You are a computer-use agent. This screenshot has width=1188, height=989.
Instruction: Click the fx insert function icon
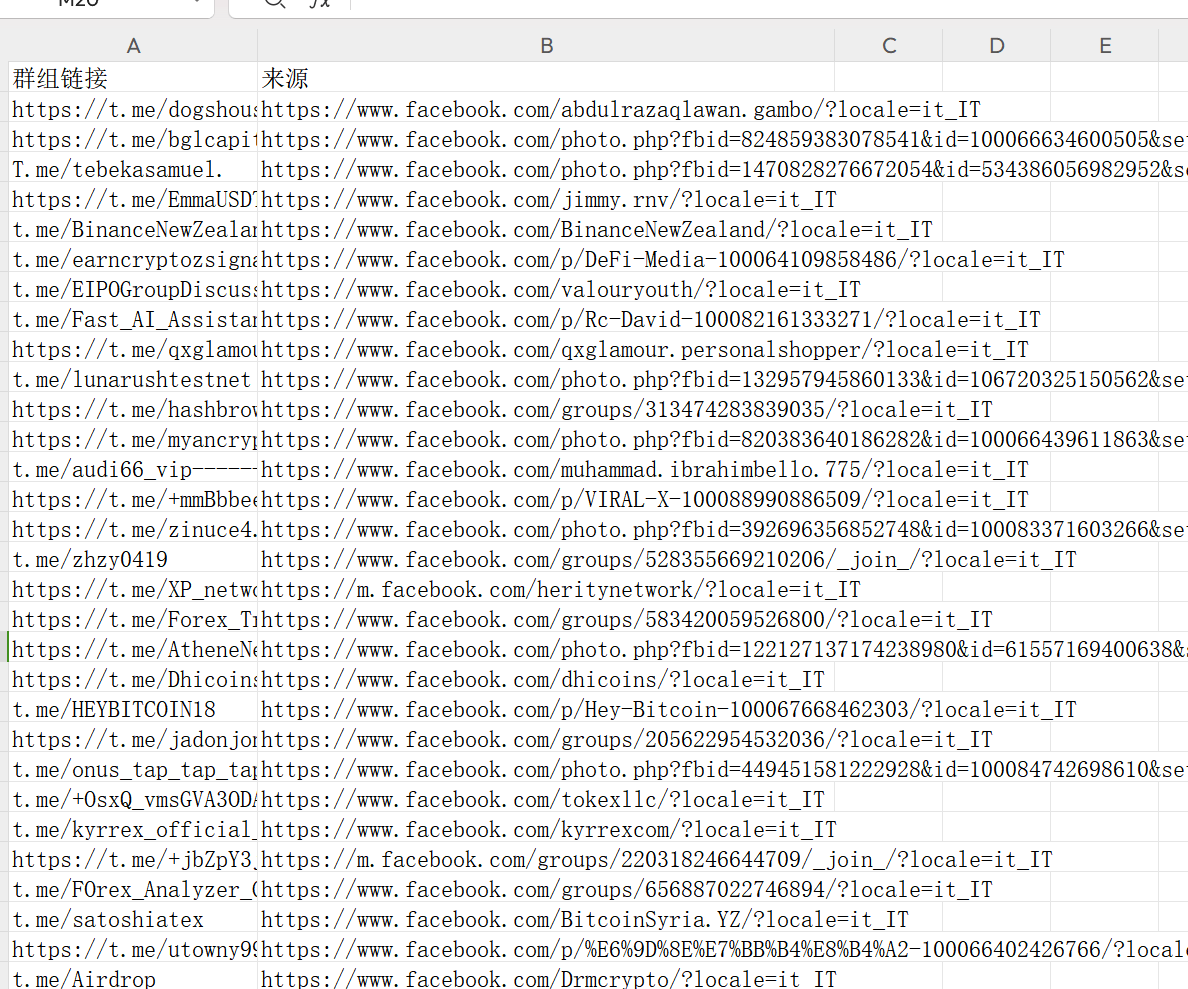click(x=320, y=3)
